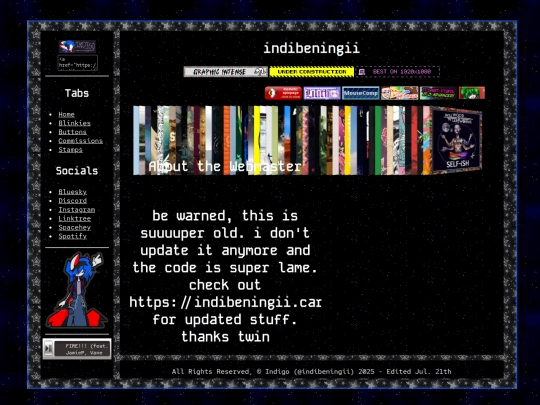
Task: Play the FIRE!!! music player track
Action: coord(49,349)
